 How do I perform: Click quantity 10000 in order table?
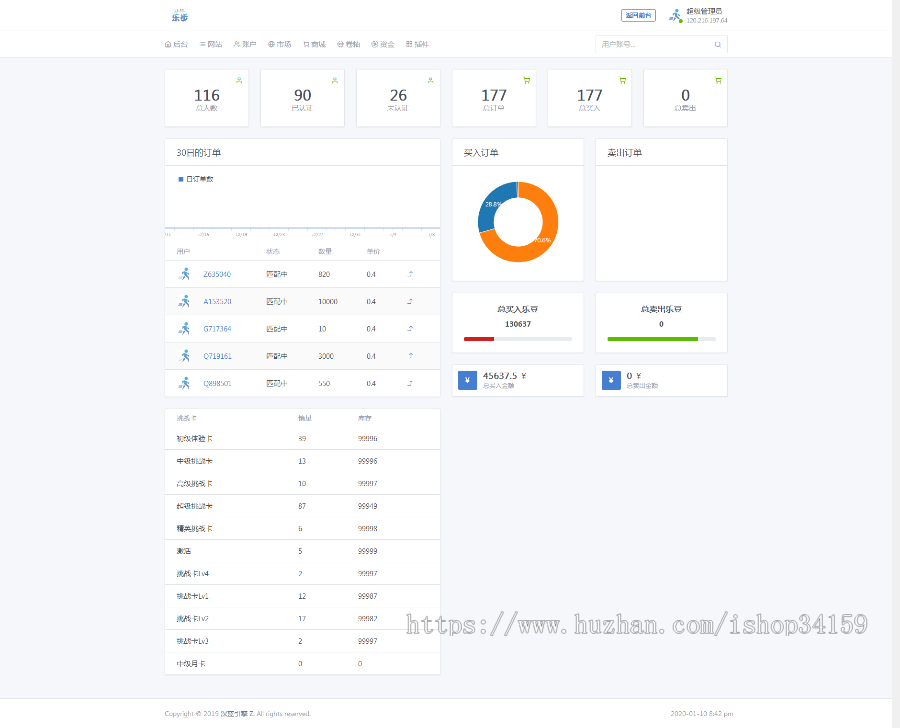click(x=328, y=301)
